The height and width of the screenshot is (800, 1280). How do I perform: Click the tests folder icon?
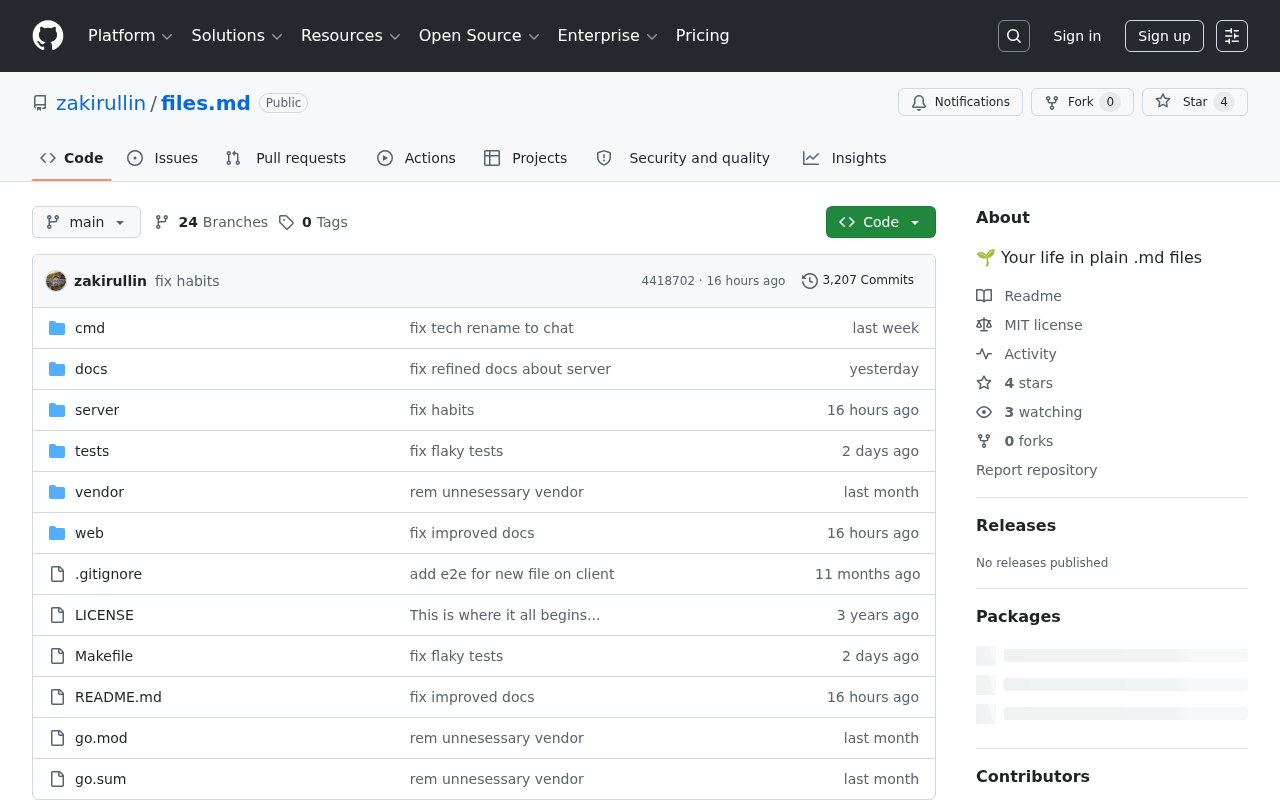(57, 451)
